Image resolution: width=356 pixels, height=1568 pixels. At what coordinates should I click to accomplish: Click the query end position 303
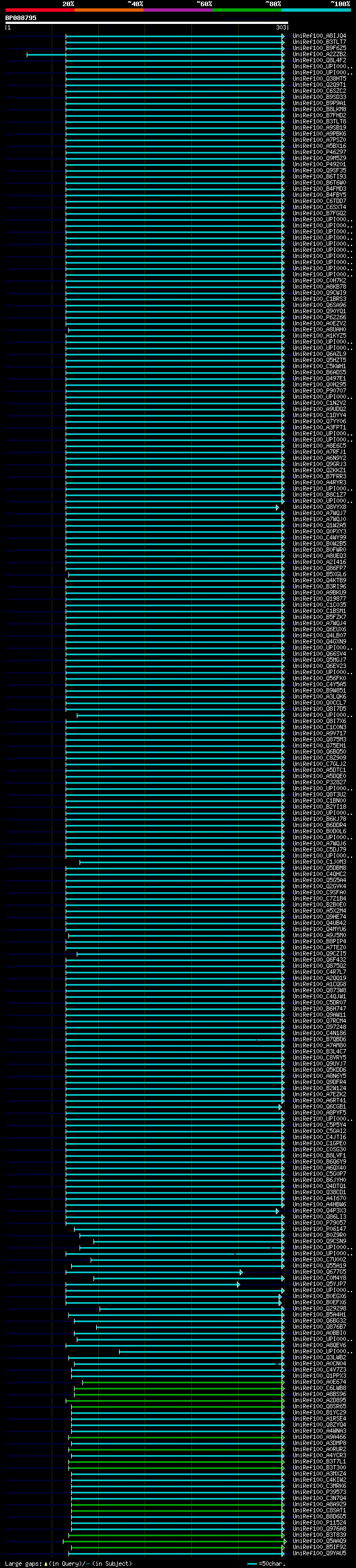[x=280, y=27]
